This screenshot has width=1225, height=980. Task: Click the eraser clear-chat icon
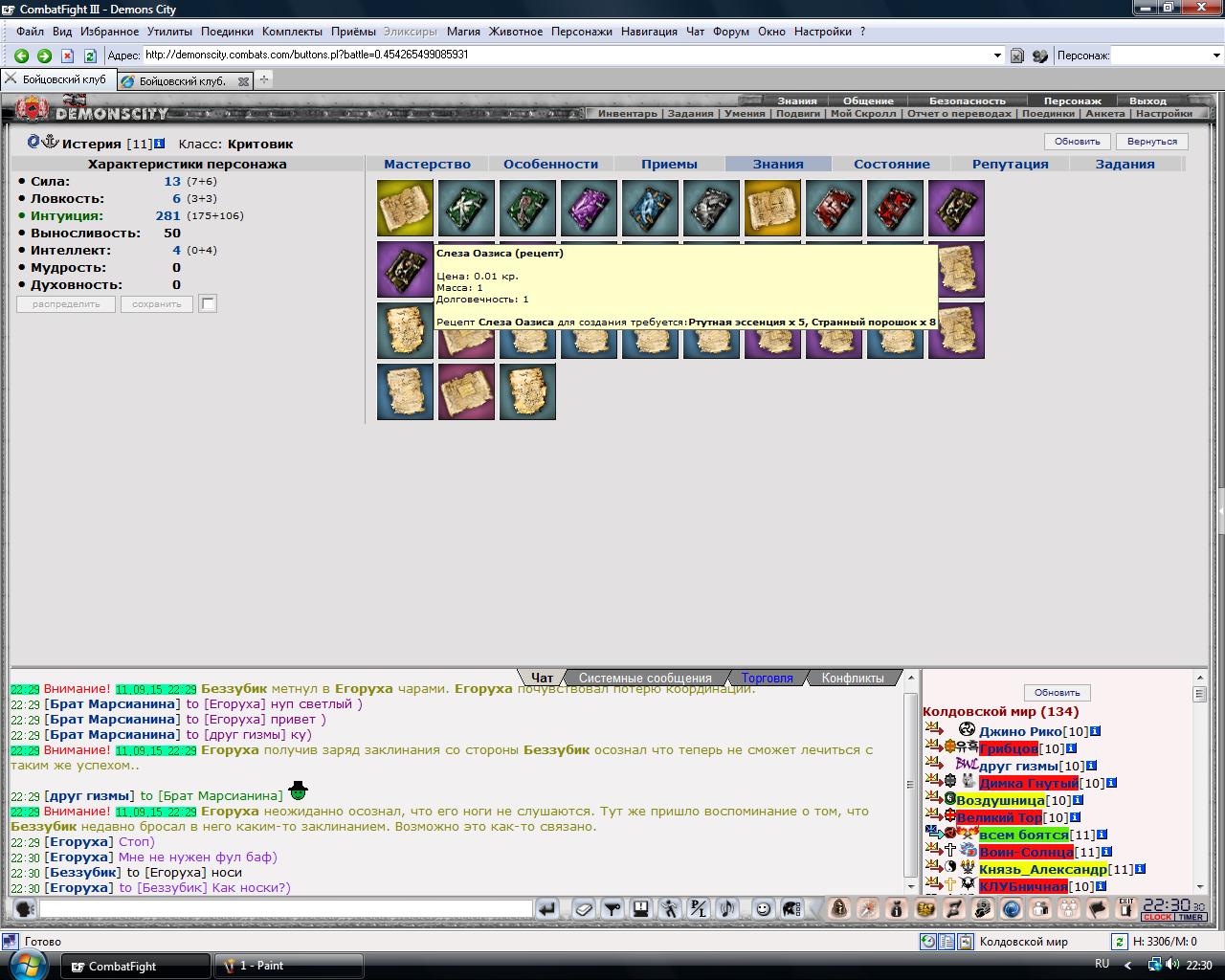[x=583, y=908]
